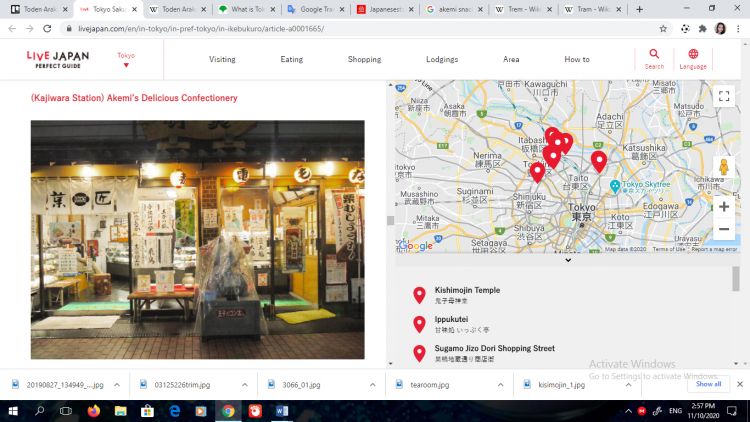
Task: Select the Sugamo Jizo Dori pin icon
Action: 419,353
